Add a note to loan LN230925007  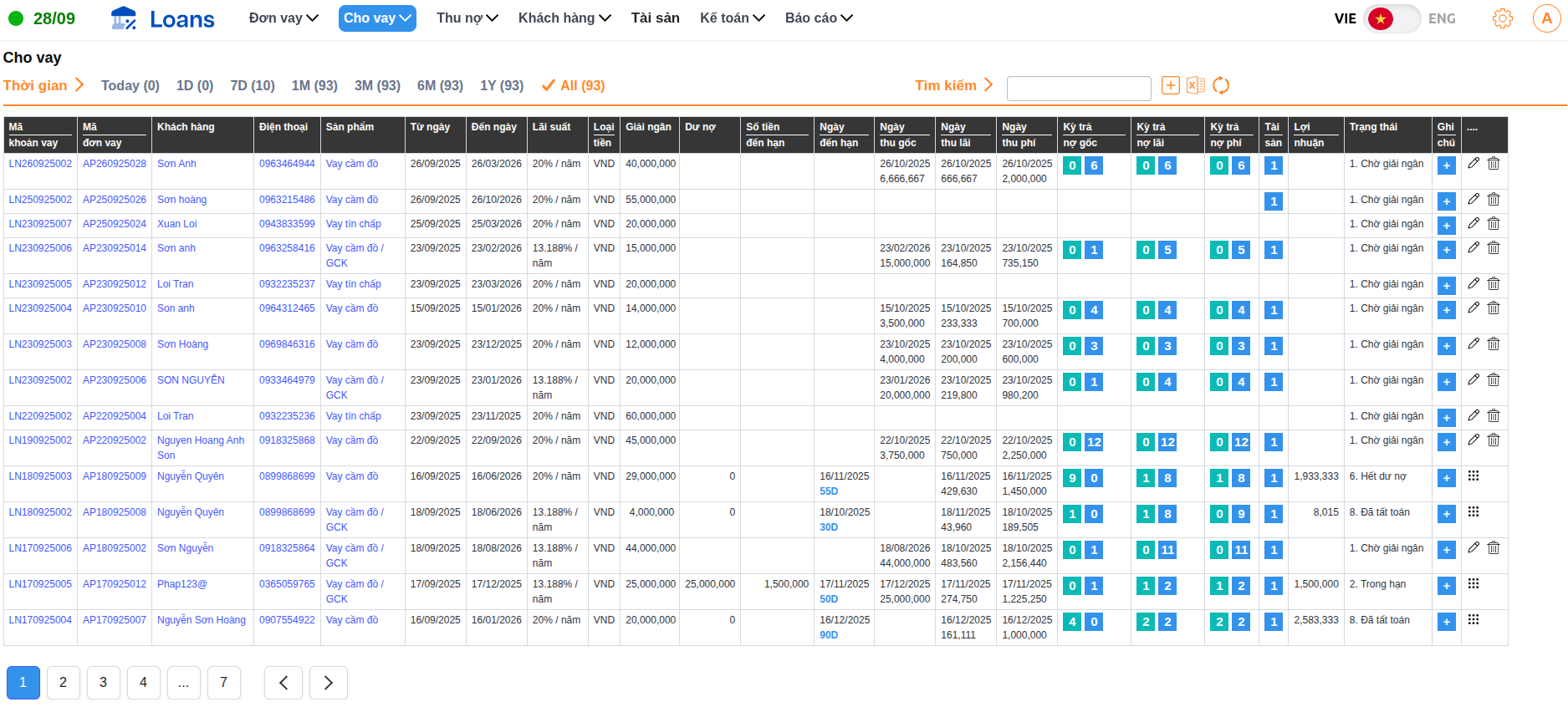(1446, 226)
